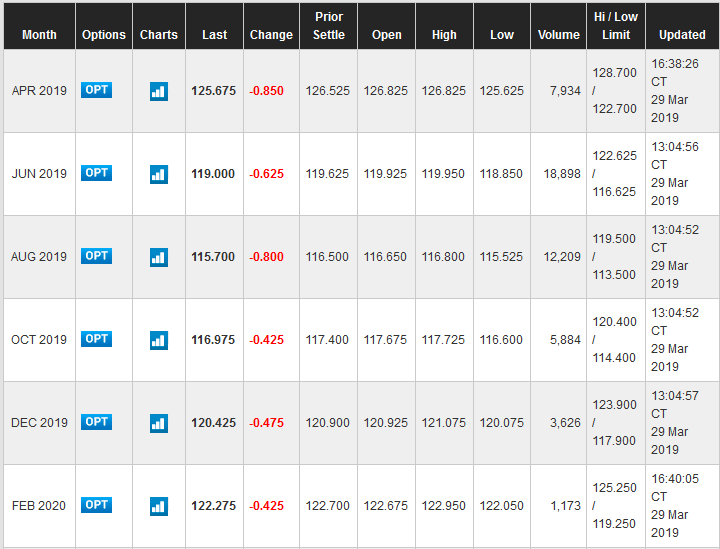Click the Prior Settle column header

click(x=329, y=26)
